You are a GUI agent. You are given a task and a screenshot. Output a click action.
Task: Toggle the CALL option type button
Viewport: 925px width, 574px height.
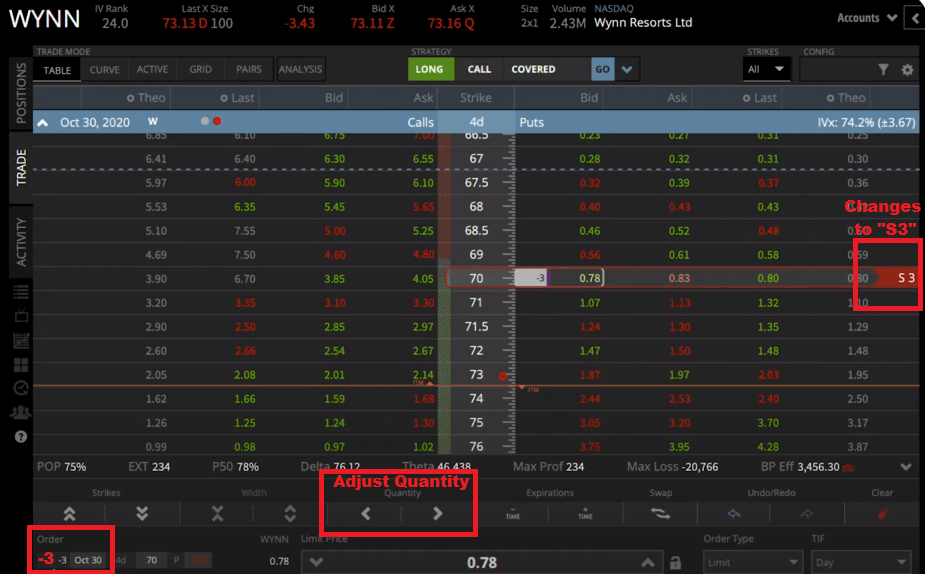[x=479, y=69]
